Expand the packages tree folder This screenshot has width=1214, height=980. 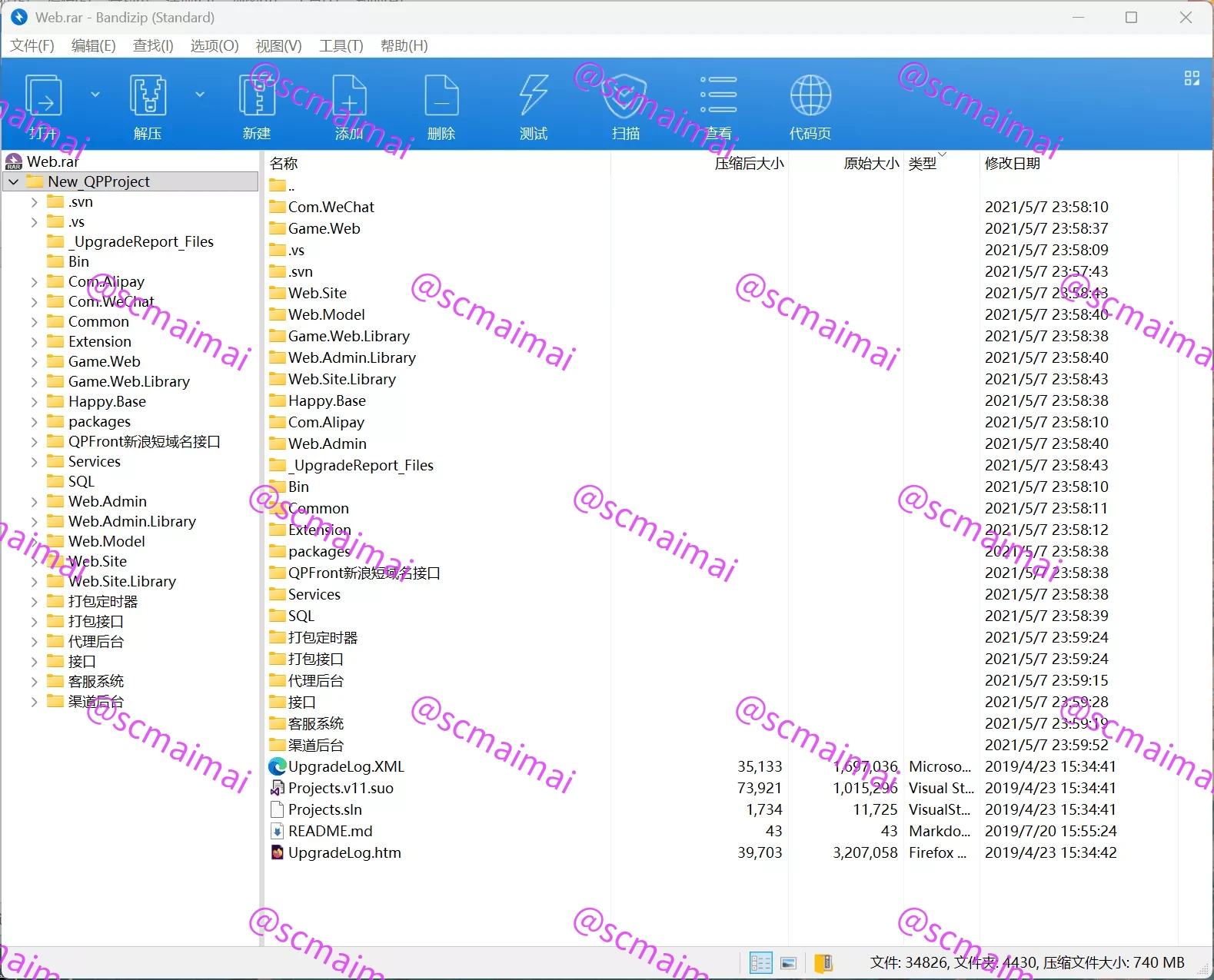click(34, 421)
